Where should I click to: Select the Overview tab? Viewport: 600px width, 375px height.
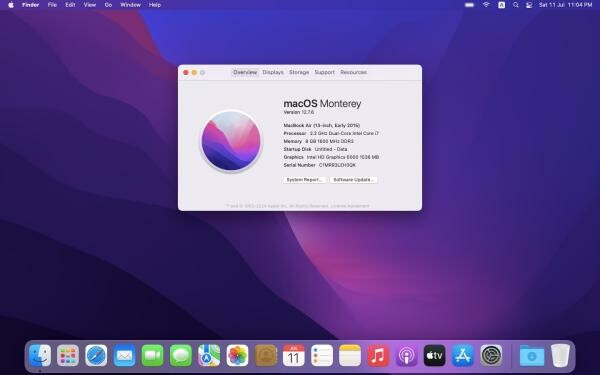coord(245,72)
